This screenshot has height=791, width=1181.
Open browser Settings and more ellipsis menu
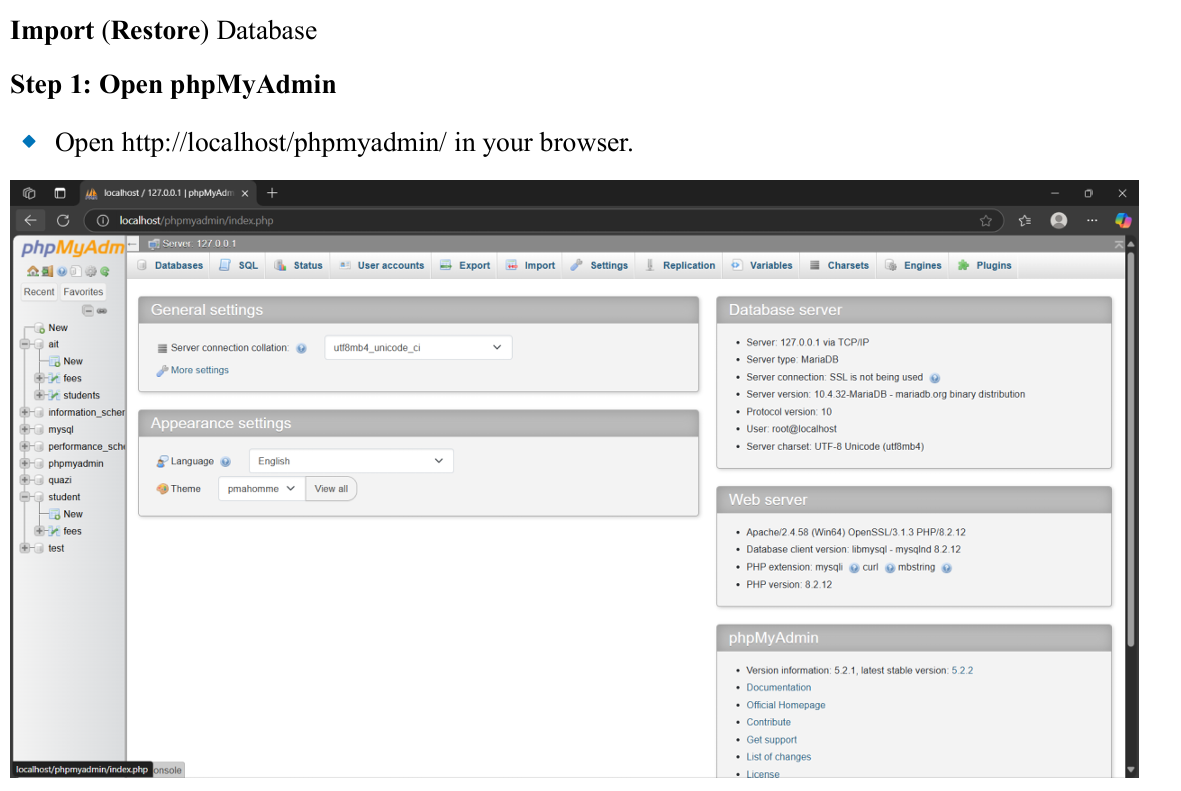point(1091,220)
